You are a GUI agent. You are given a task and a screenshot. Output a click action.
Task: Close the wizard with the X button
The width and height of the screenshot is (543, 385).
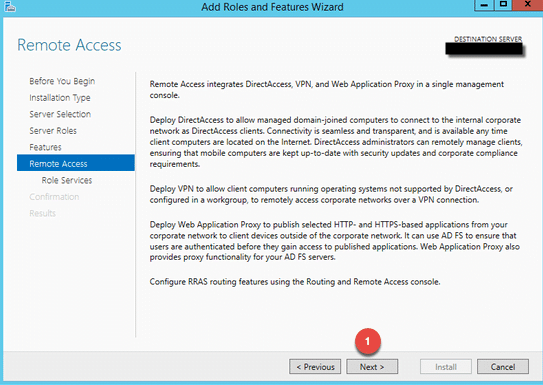(527, 5)
